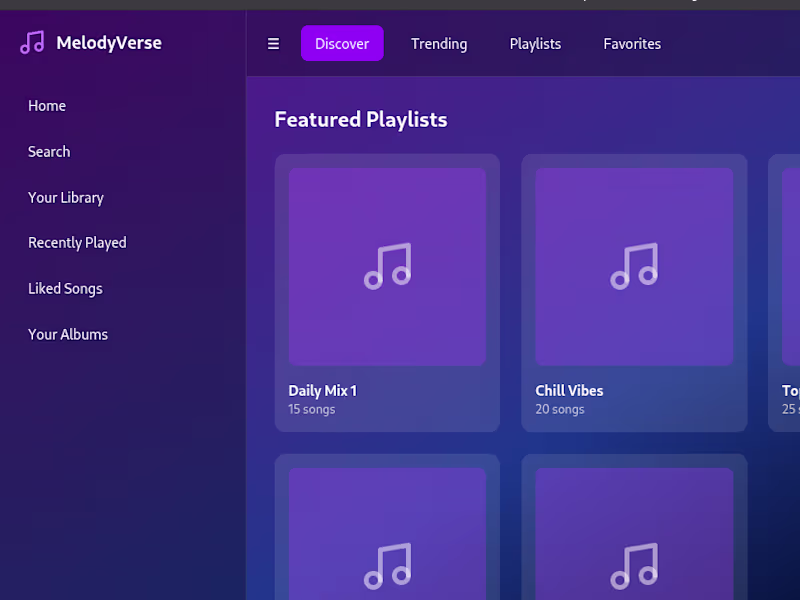Open the hamburger menu icon

(273, 44)
